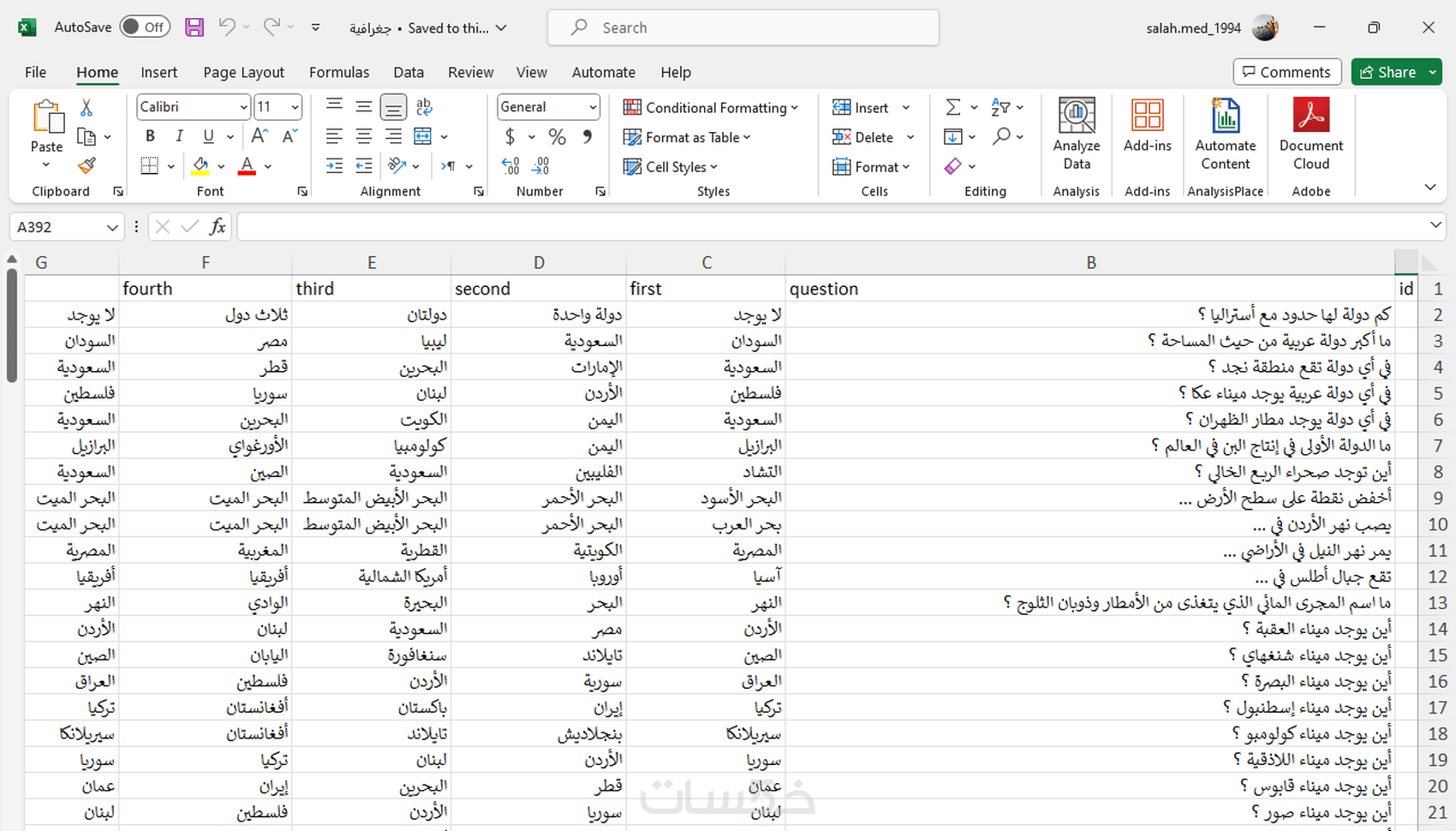Open the Conditional Formatting dropdown
Image resolution: width=1456 pixels, height=831 pixels.
click(x=711, y=108)
